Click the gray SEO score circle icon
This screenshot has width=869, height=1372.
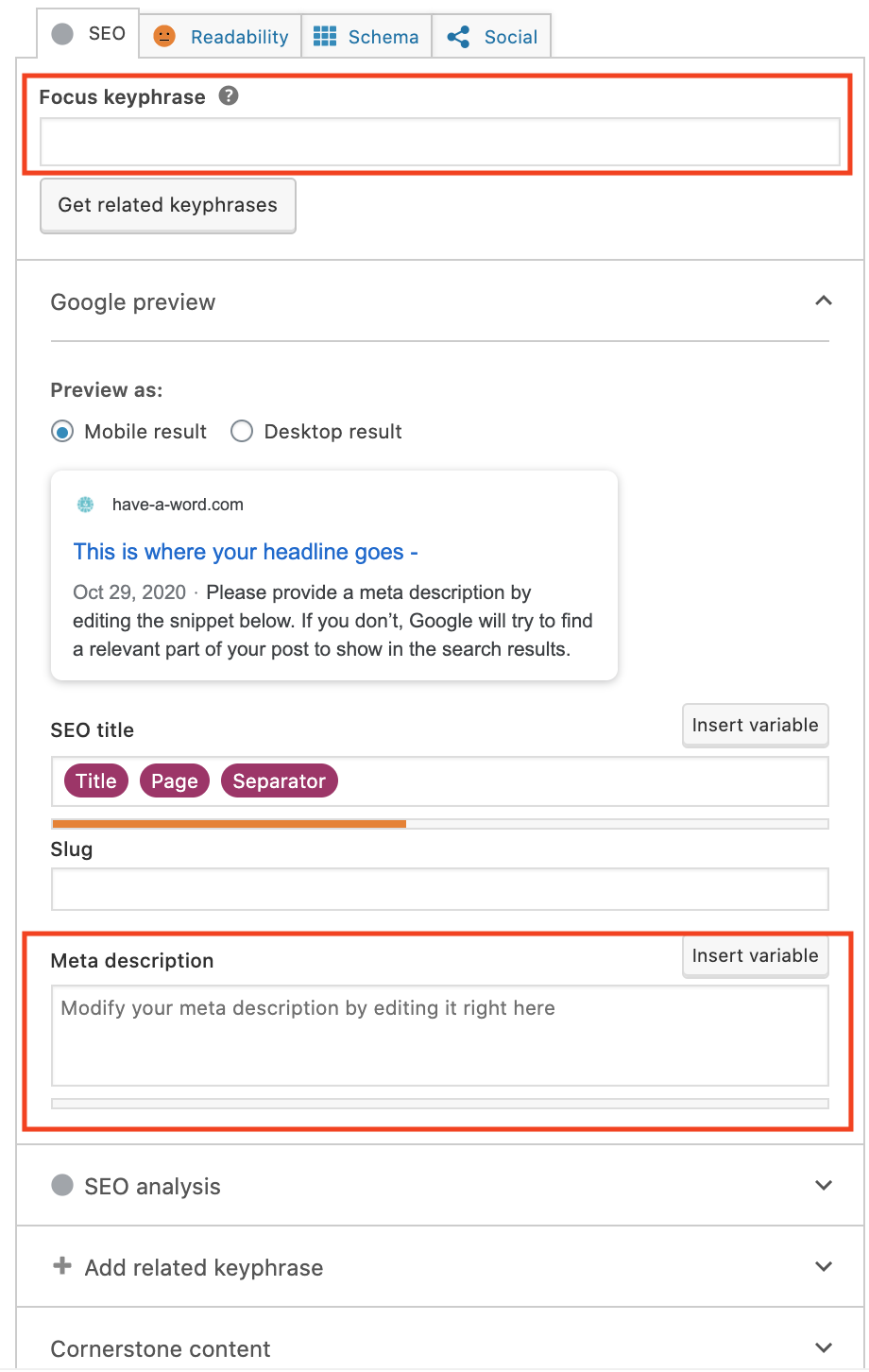(63, 34)
